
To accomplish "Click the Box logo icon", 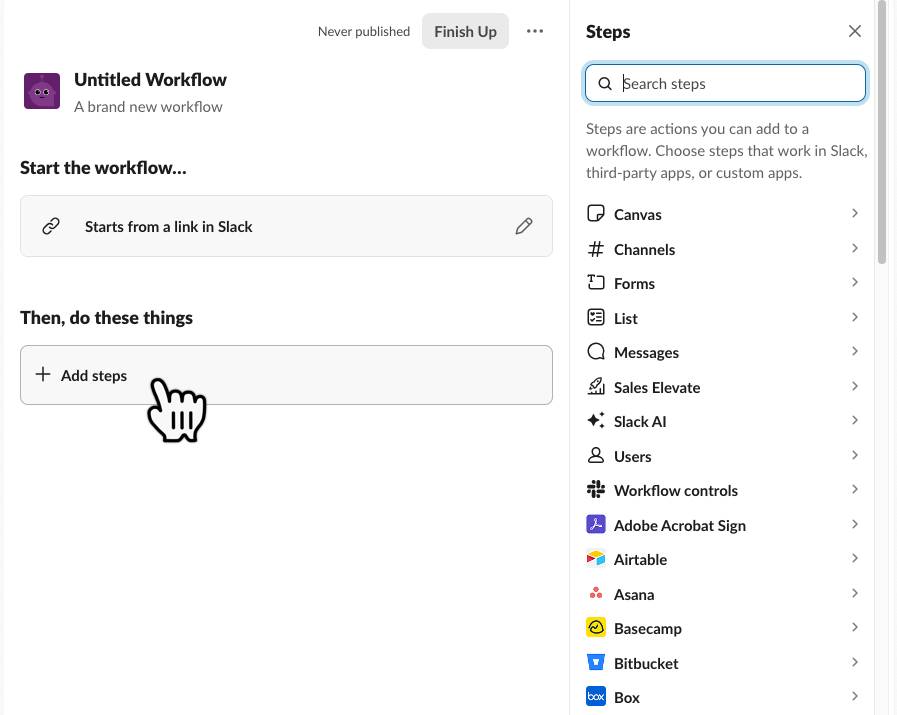I will [596, 697].
